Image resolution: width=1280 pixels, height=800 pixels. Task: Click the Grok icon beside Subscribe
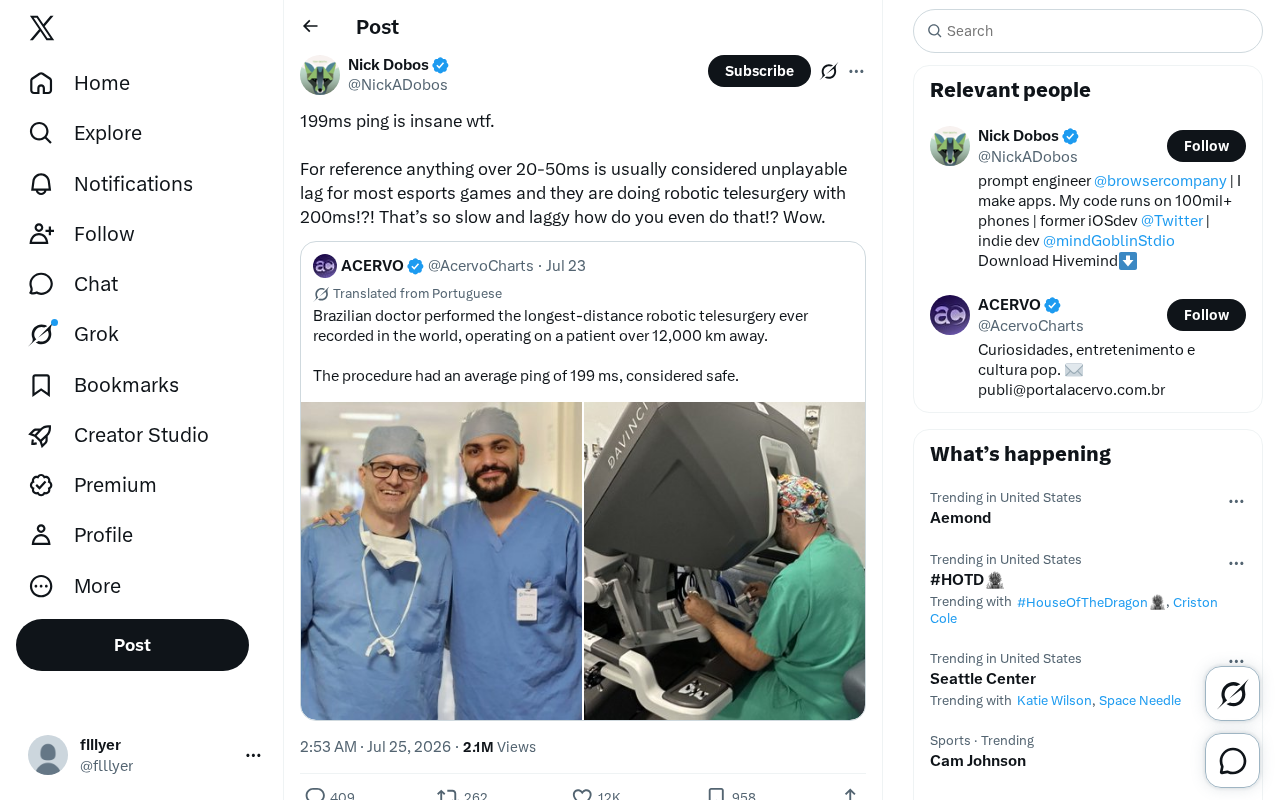click(829, 71)
